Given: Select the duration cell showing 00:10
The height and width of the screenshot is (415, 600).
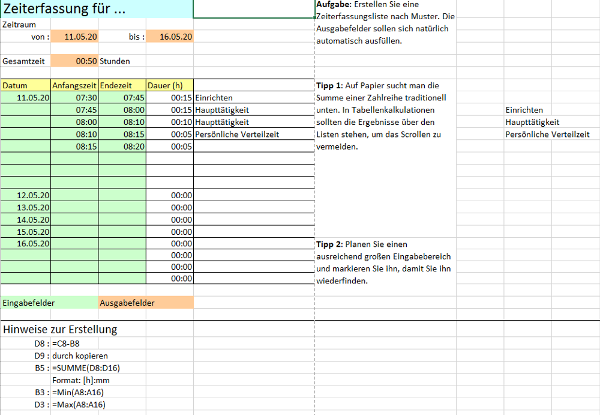Looking at the screenshot, I should (169, 122).
